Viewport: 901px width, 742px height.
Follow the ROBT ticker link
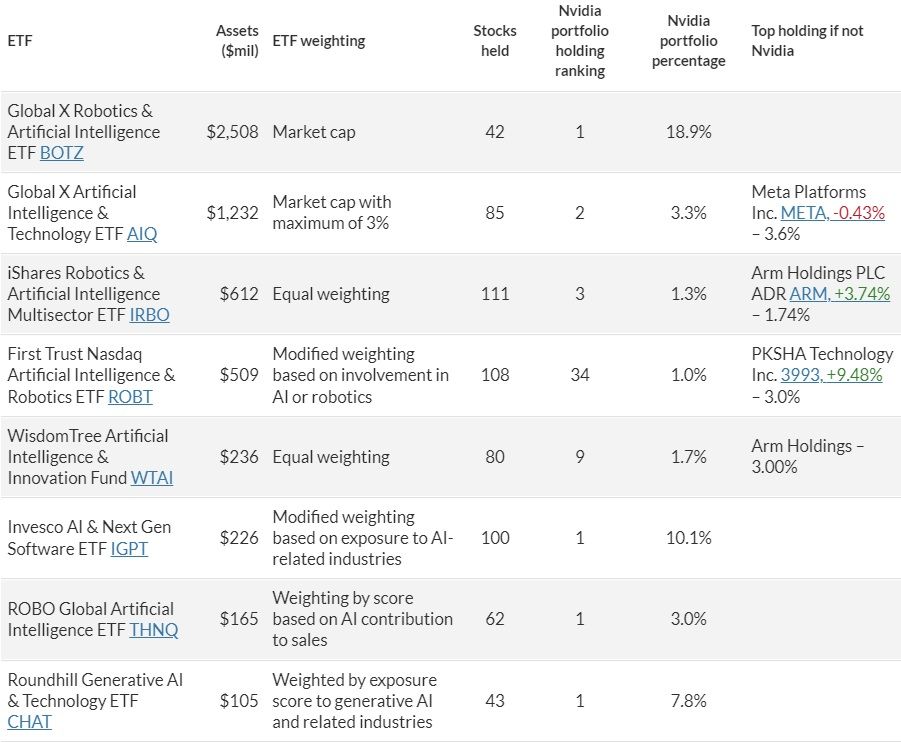130,397
